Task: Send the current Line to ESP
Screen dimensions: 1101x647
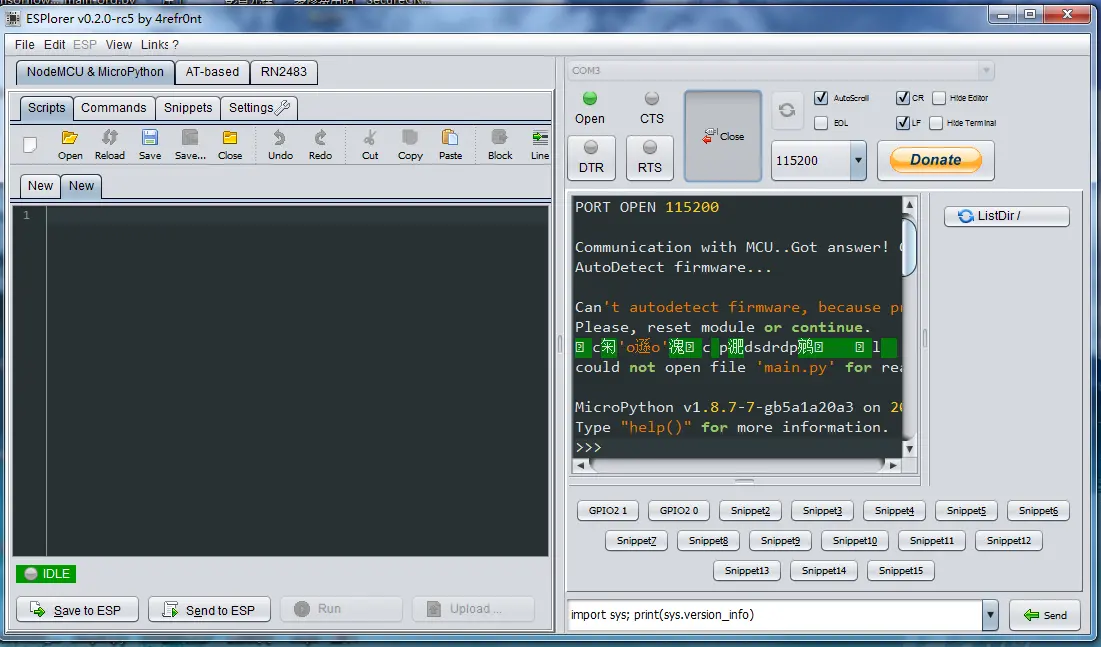Action: point(539,145)
